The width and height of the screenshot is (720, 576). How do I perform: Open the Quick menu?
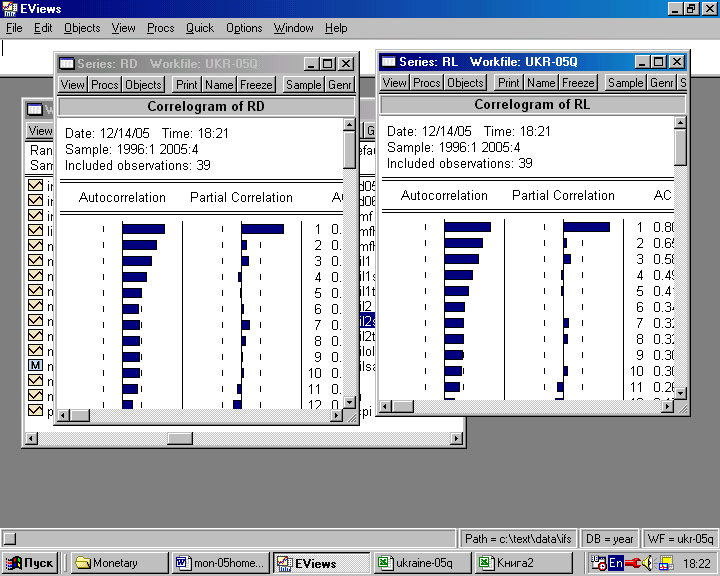tap(200, 28)
